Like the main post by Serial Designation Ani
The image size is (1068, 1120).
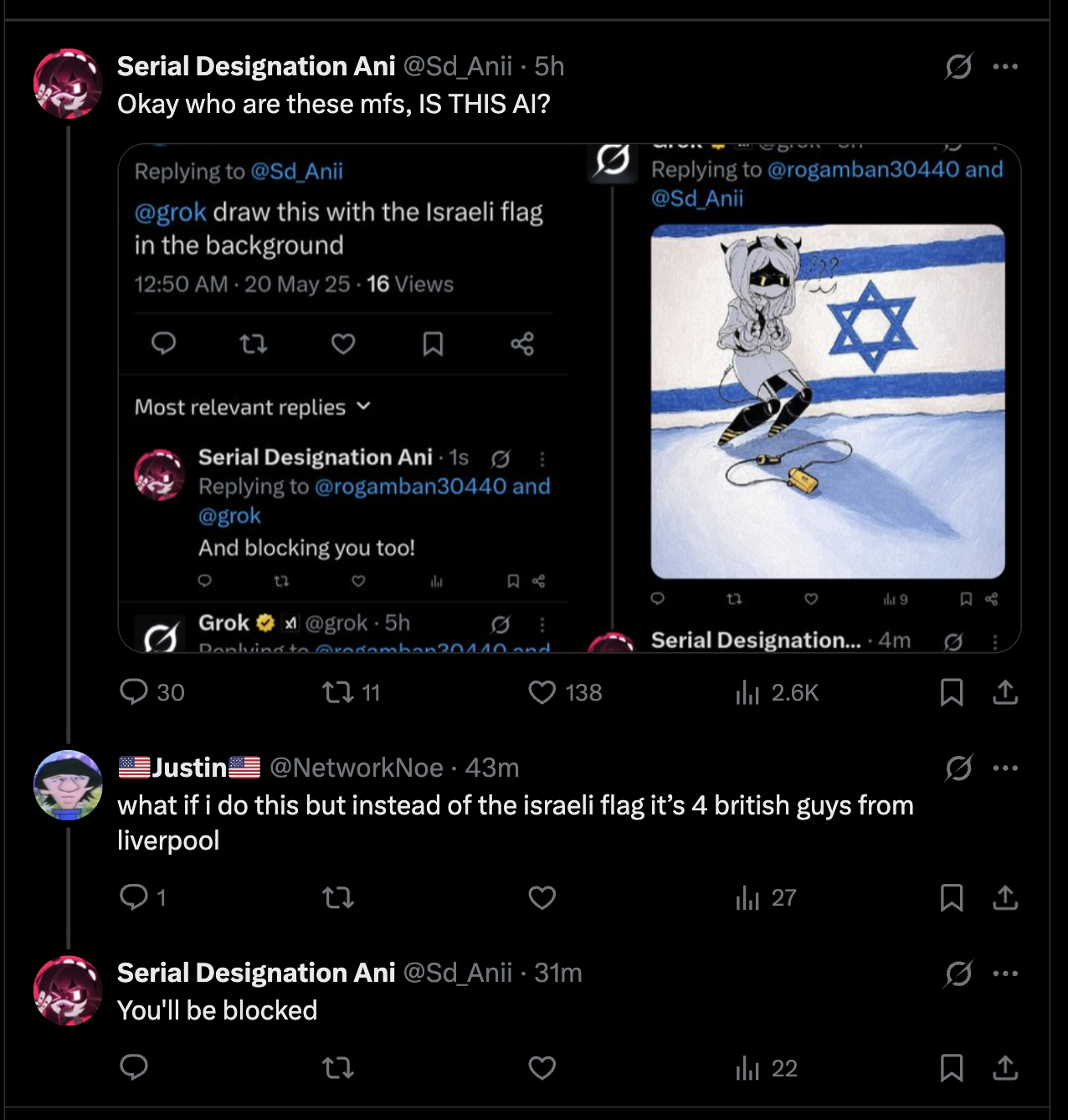pyautogui.click(x=542, y=692)
